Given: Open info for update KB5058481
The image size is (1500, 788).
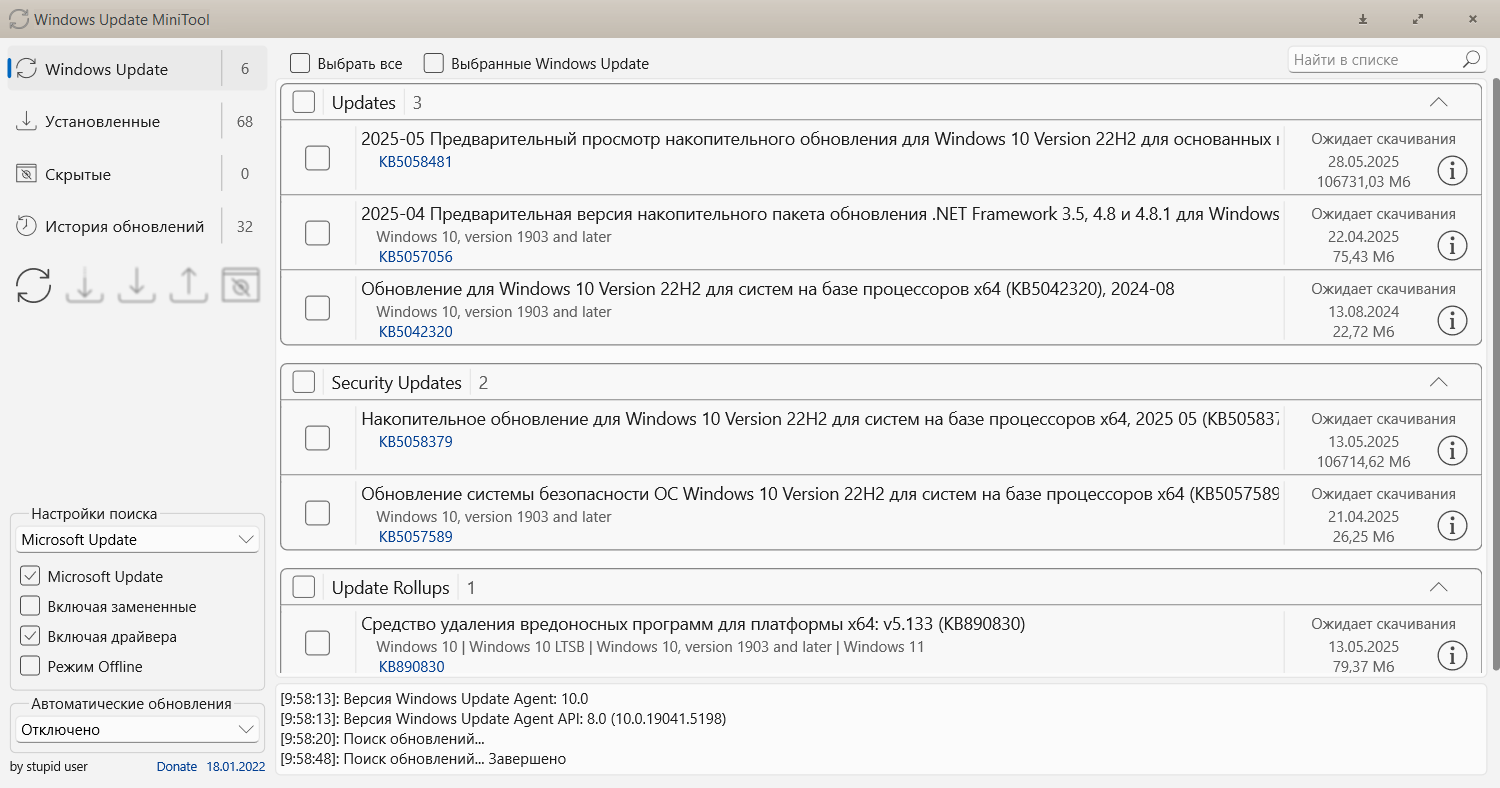Looking at the screenshot, I should [1451, 171].
